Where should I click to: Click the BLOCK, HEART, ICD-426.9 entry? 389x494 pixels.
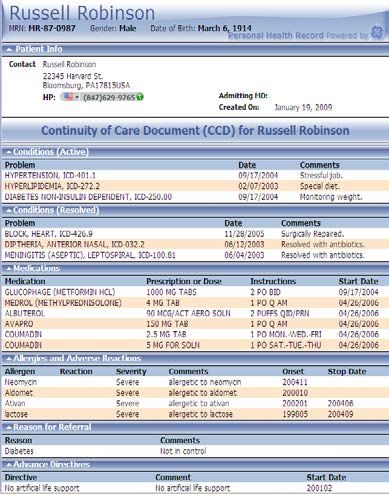tap(49, 234)
